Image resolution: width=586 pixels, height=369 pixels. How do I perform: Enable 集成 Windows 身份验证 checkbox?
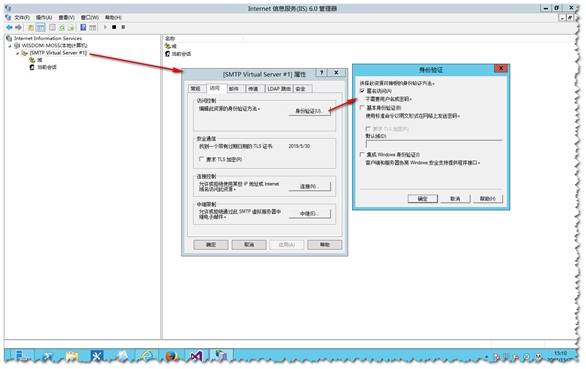(x=362, y=154)
